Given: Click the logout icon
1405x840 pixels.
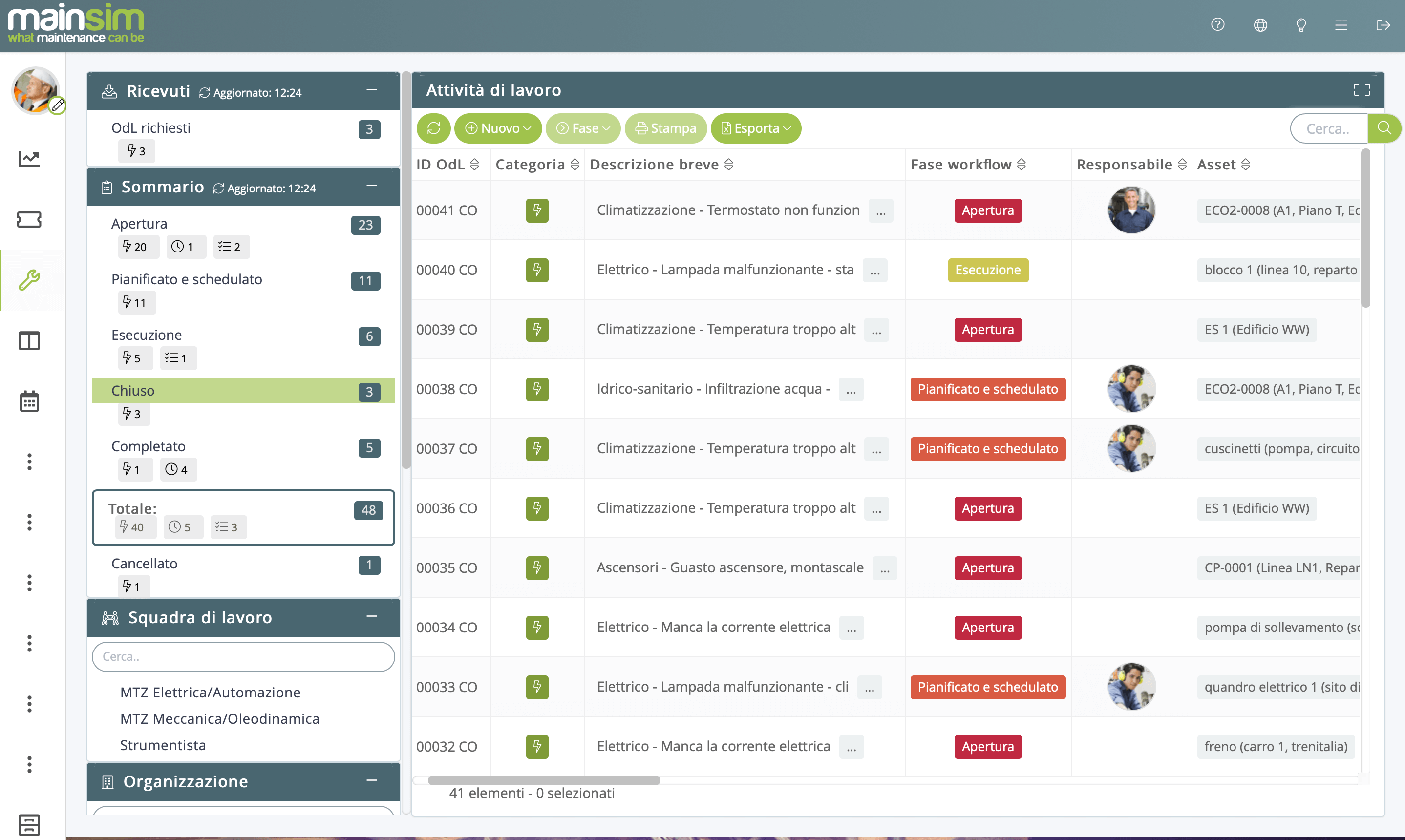Looking at the screenshot, I should [x=1383, y=25].
